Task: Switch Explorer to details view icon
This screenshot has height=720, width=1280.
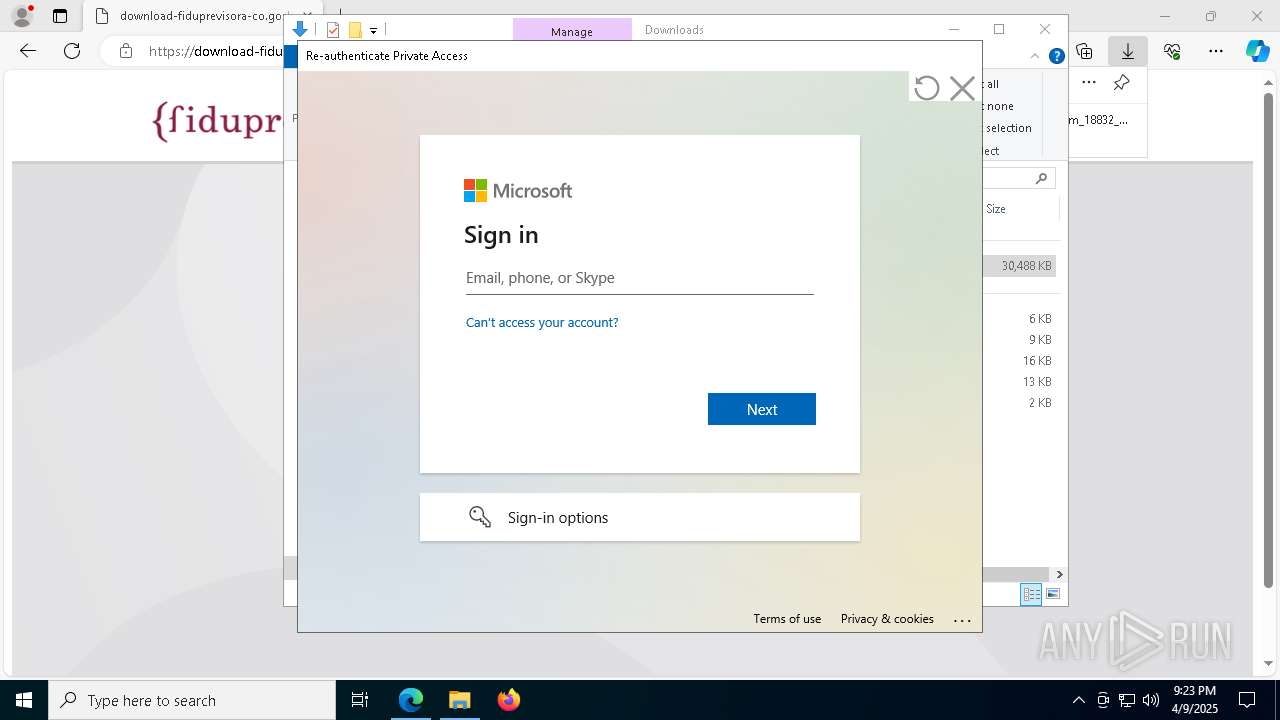Action: [1031, 594]
